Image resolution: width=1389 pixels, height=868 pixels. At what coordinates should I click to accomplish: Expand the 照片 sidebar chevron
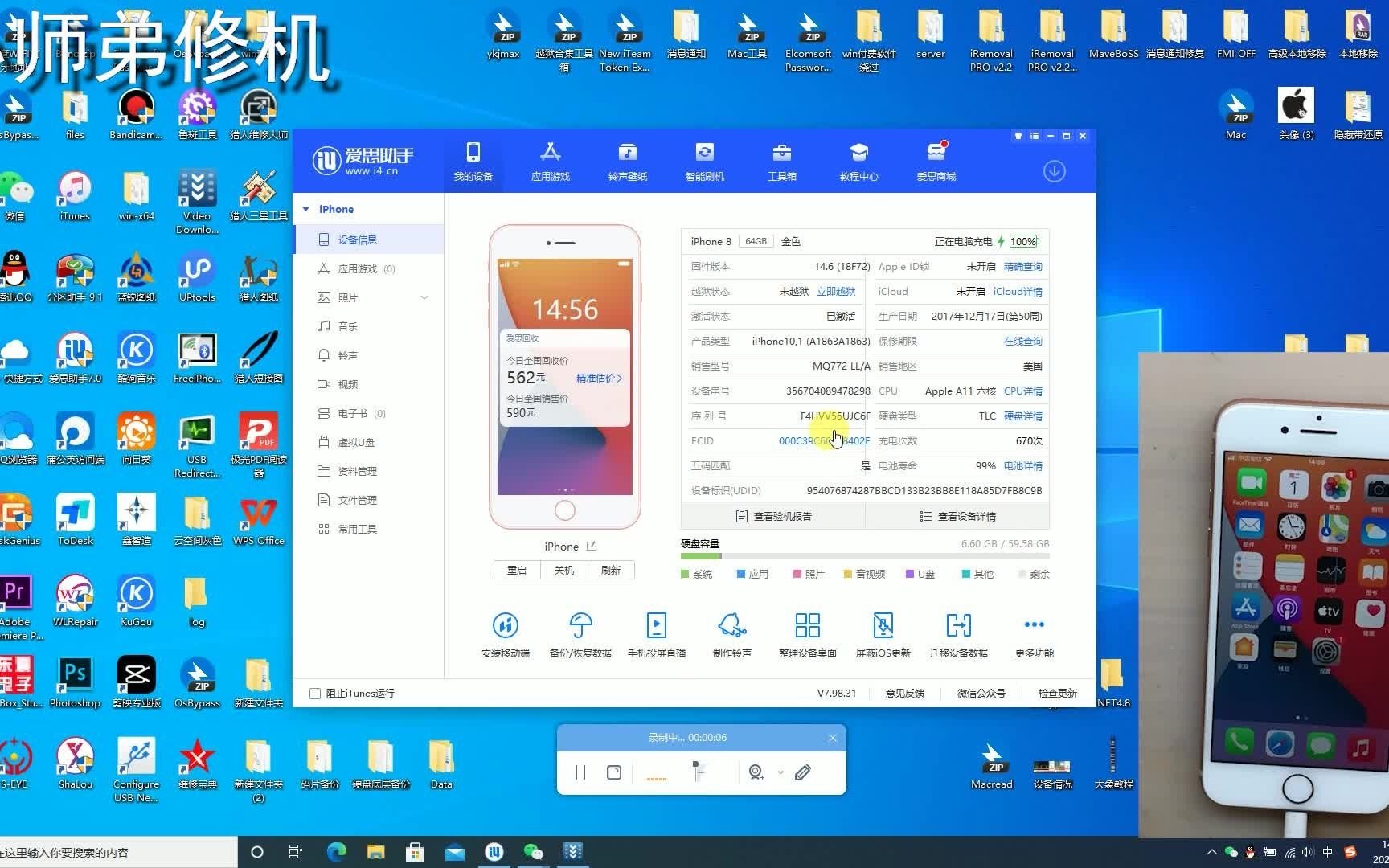pyautogui.click(x=424, y=297)
